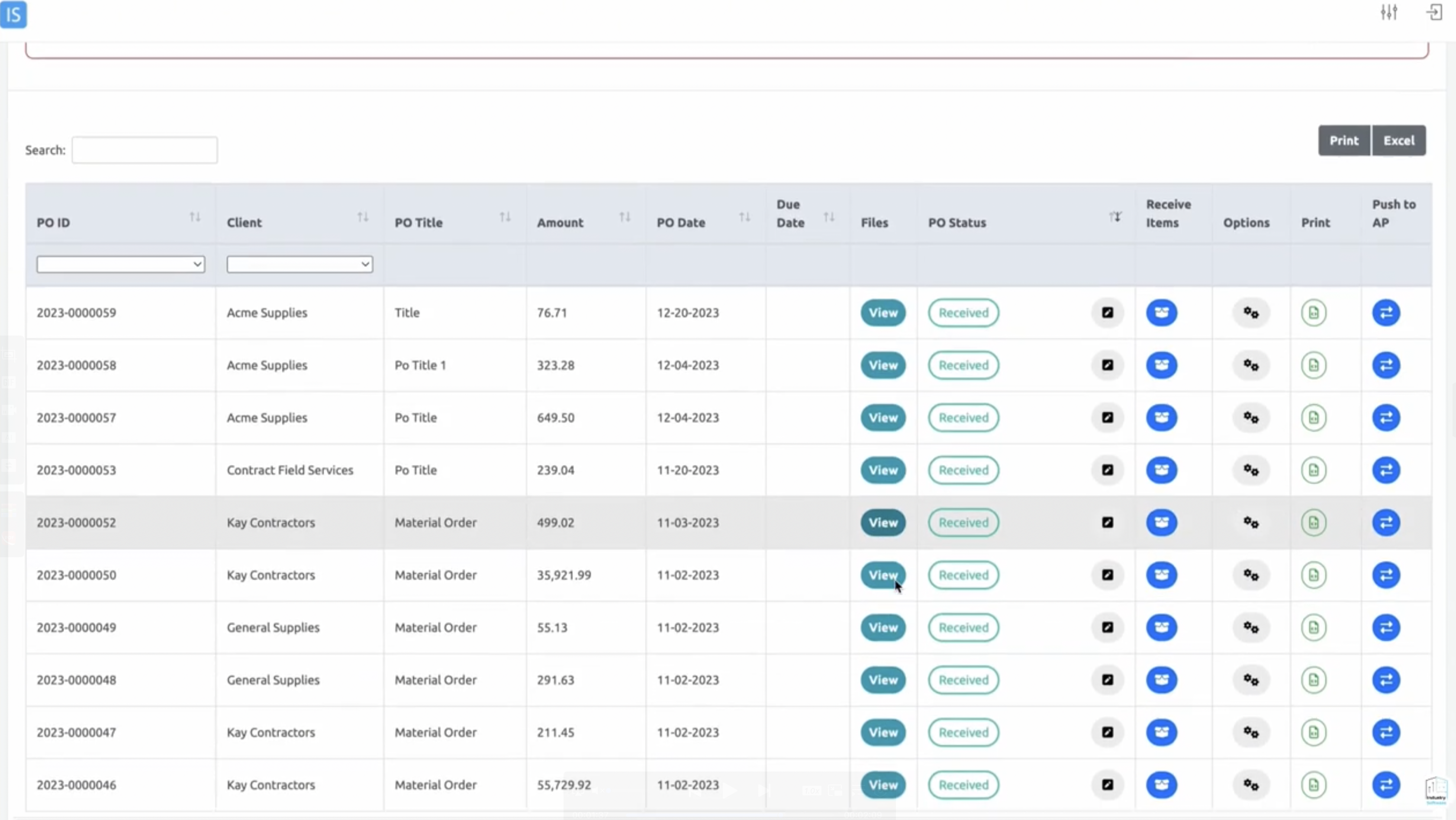This screenshot has height=820, width=1456.
Task: Click Push to AP icon for PO 2023-0000058
Action: tap(1385, 365)
